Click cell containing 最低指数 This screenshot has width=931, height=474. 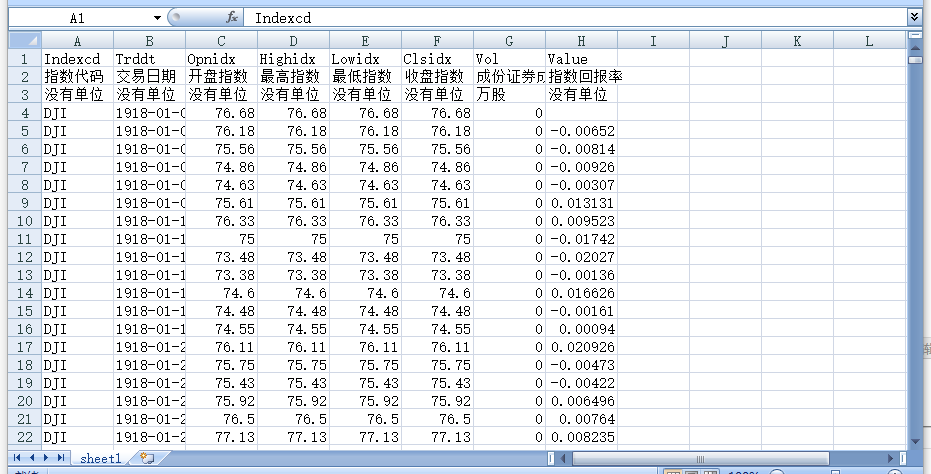(365, 77)
